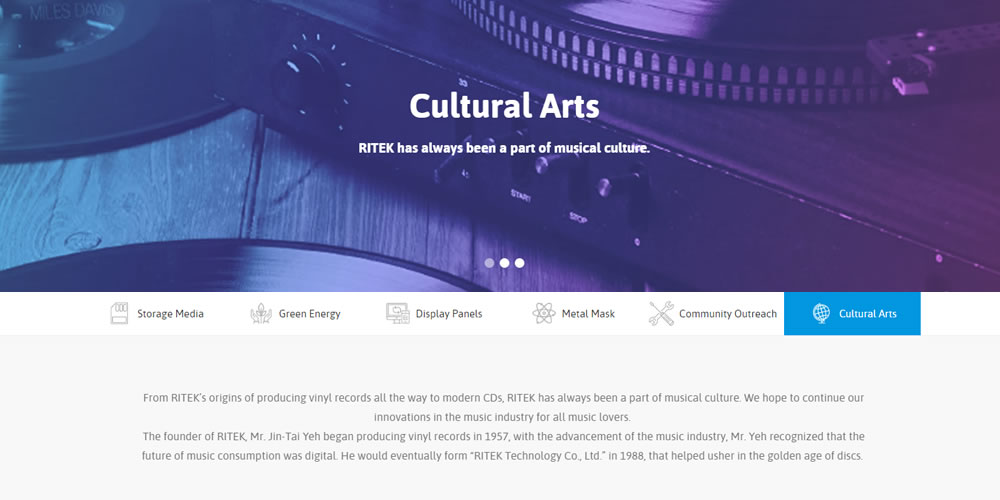Click the Green Energy plant icon
This screenshot has height=500, width=1000.
pyautogui.click(x=261, y=313)
